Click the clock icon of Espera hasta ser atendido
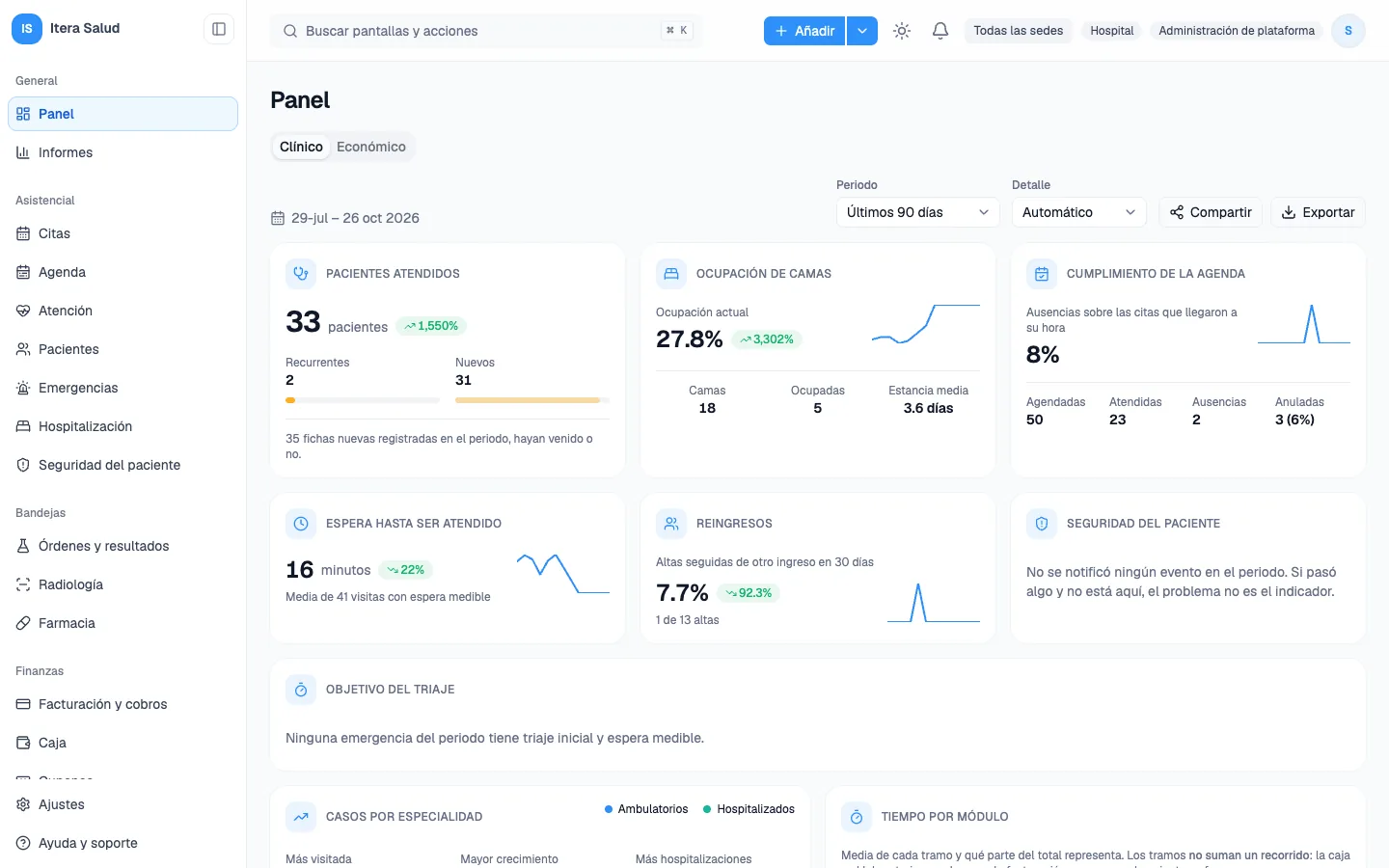1389x868 pixels. pos(301,524)
